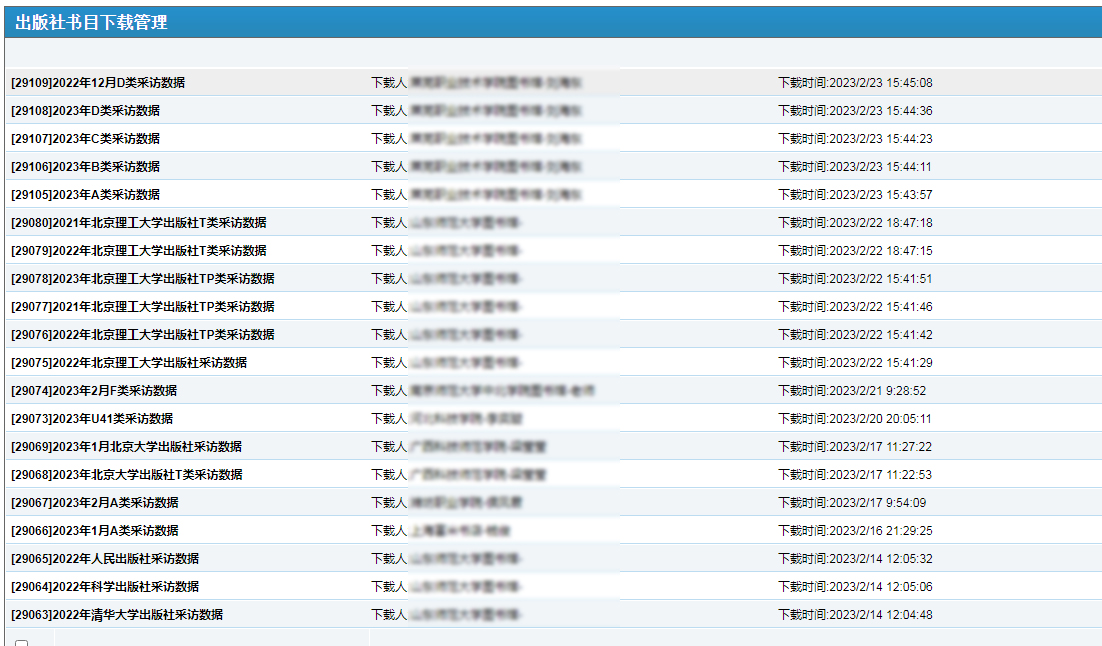The width and height of the screenshot is (1102, 646).
Task: Choose the [29105] 2023年A类采访数据 row
Action: point(85,195)
